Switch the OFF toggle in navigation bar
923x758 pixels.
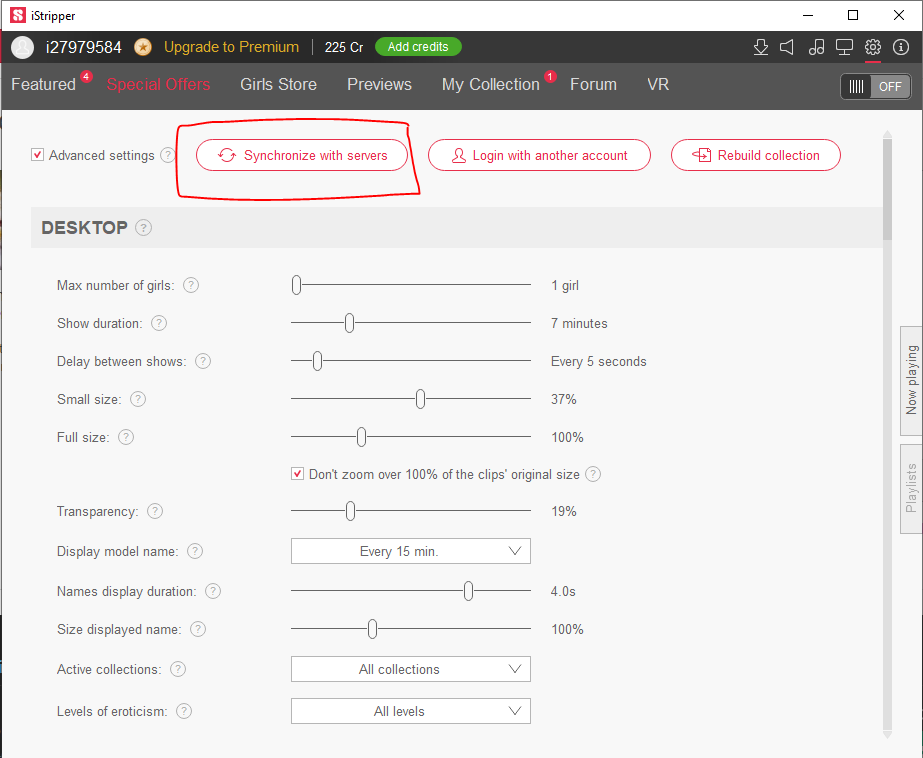coord(875,87)
